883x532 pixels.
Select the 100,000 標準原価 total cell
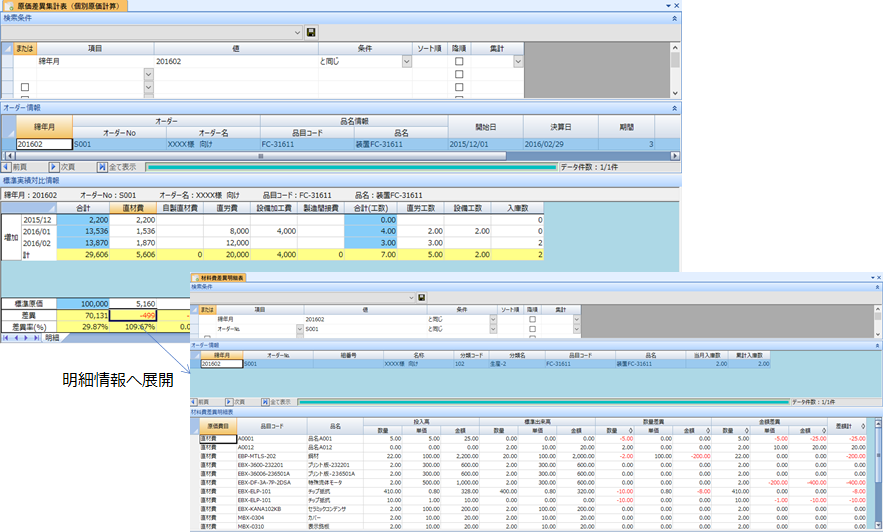coord(83,303)
